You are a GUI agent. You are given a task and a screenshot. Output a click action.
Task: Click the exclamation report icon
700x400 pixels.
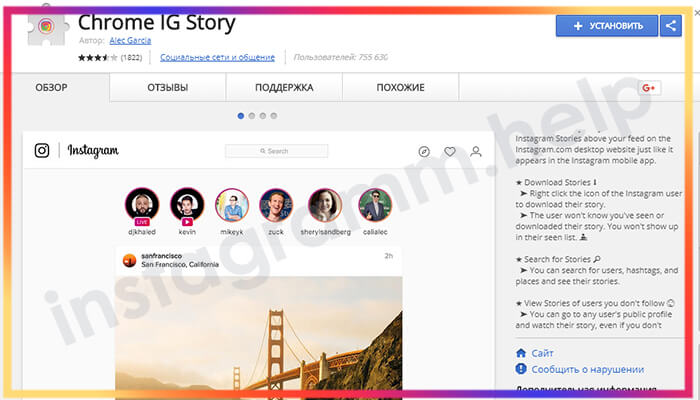[521, 369]
